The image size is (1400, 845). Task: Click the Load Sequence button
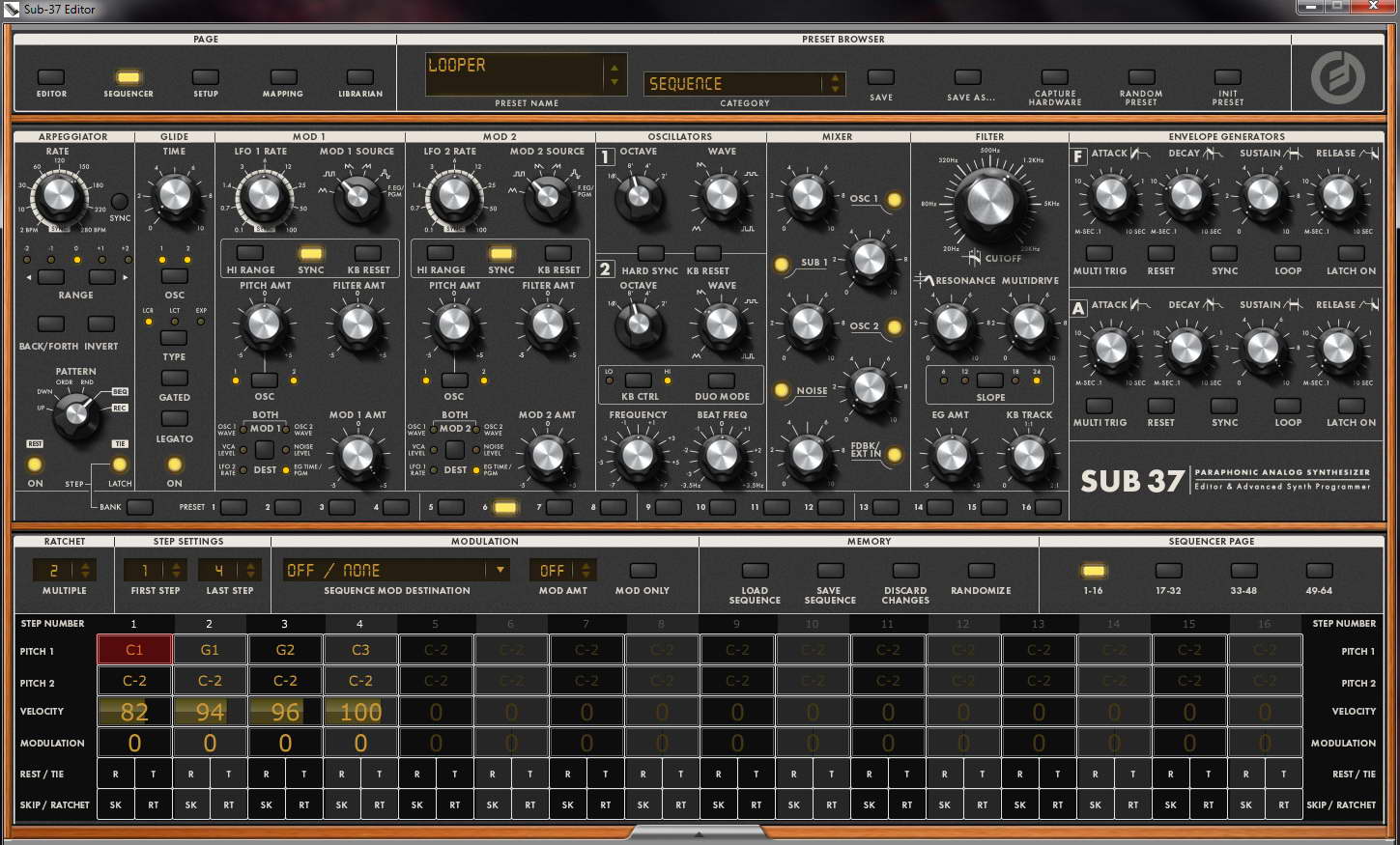point(755,571)
